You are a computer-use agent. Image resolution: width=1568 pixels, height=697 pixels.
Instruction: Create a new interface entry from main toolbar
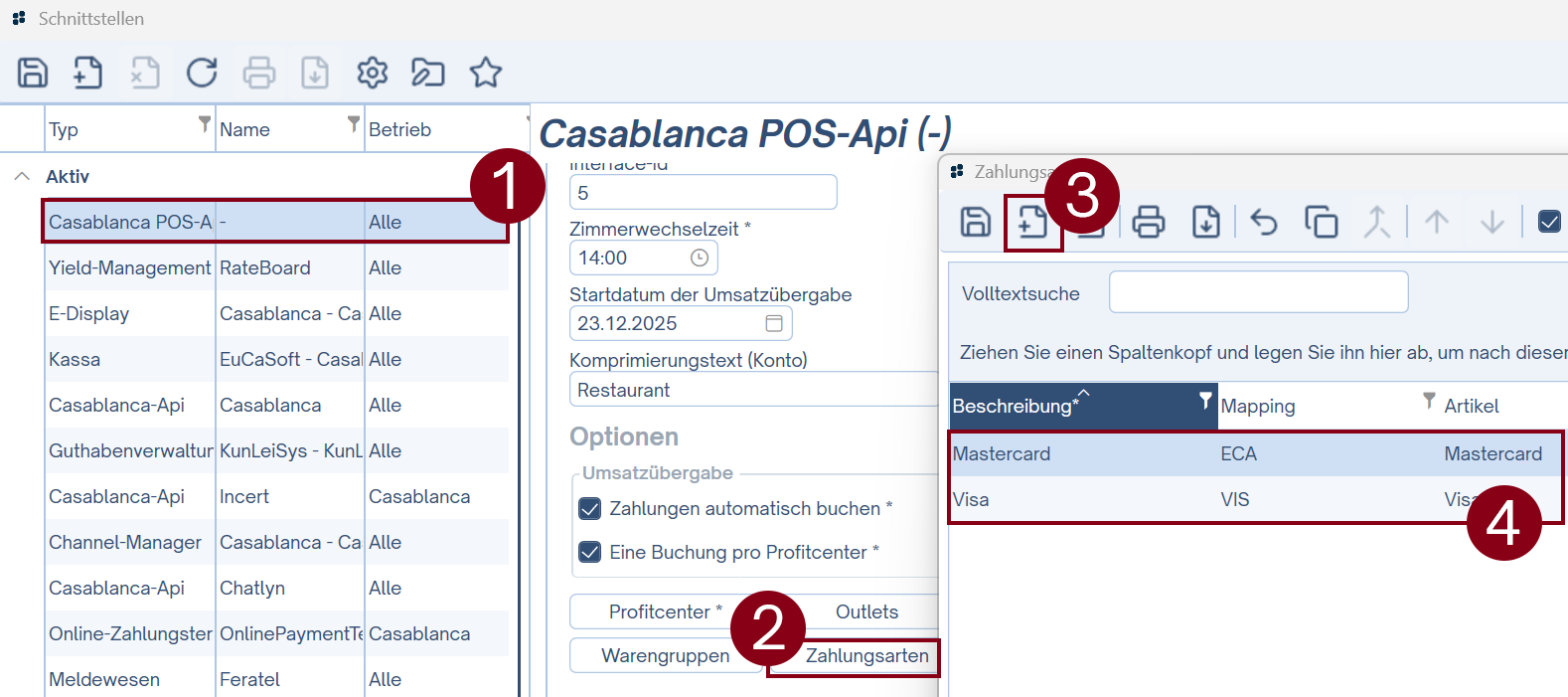coord(87,73)
